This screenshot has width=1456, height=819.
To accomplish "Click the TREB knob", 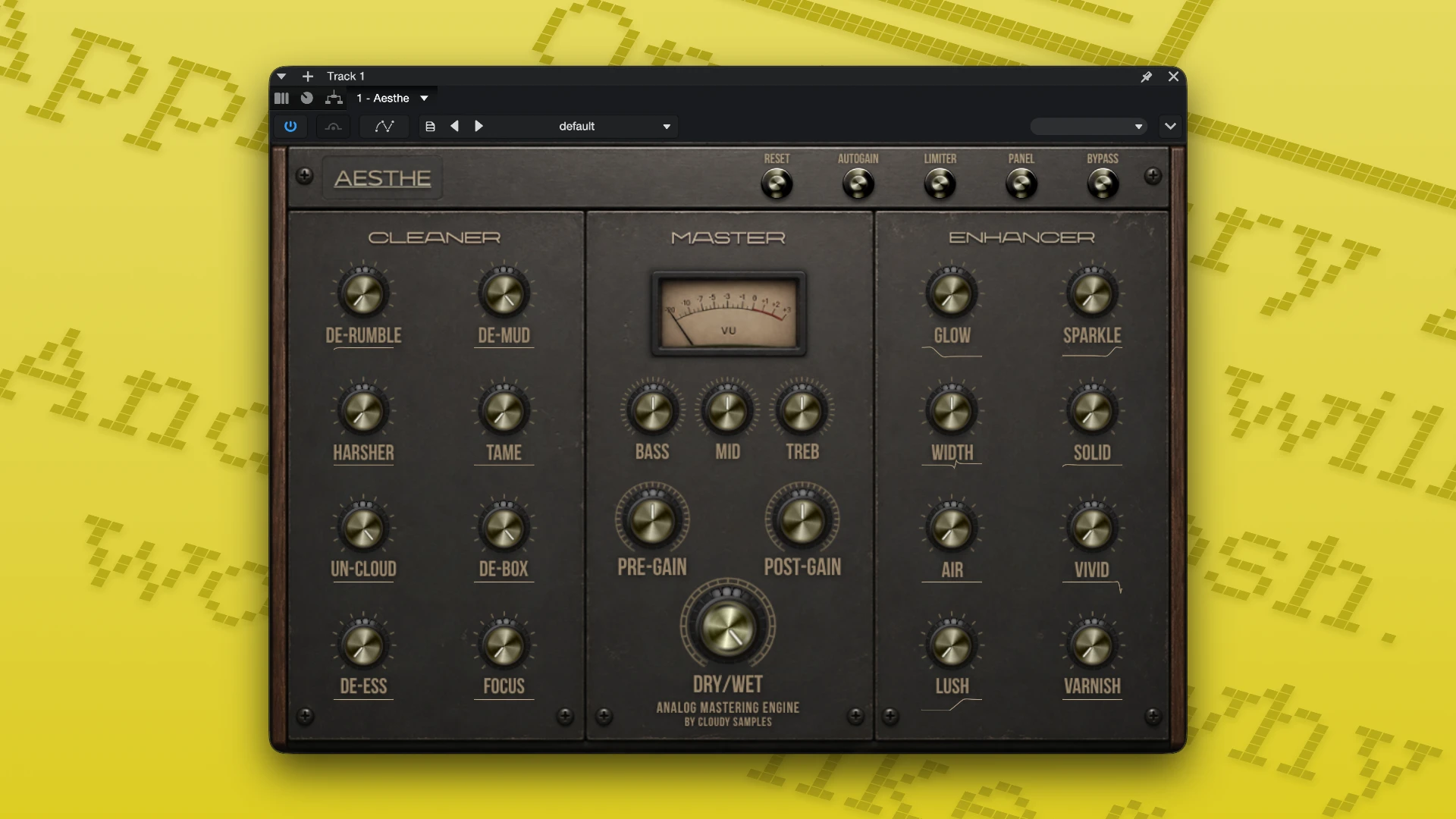I will [802, 411].
